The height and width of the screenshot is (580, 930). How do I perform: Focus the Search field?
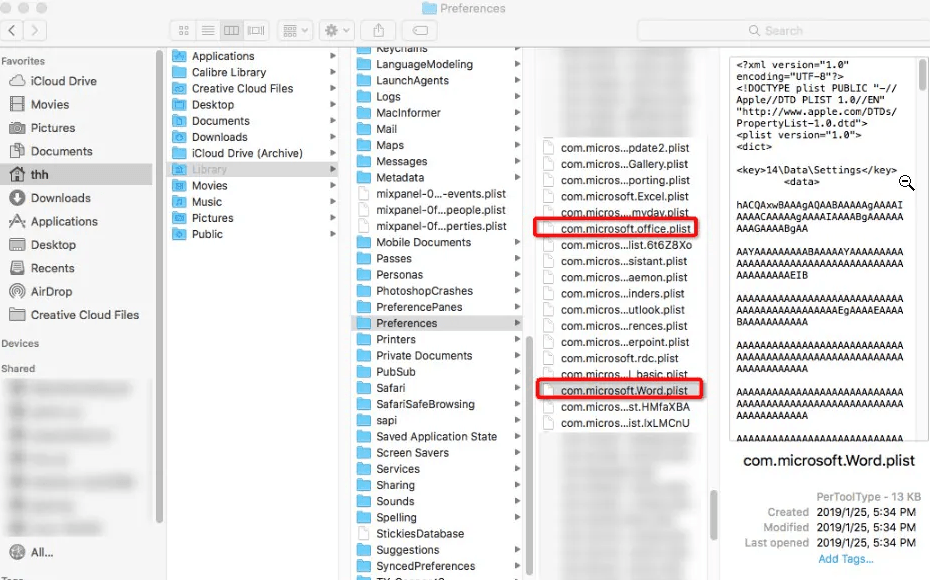(x=783, y=30)
